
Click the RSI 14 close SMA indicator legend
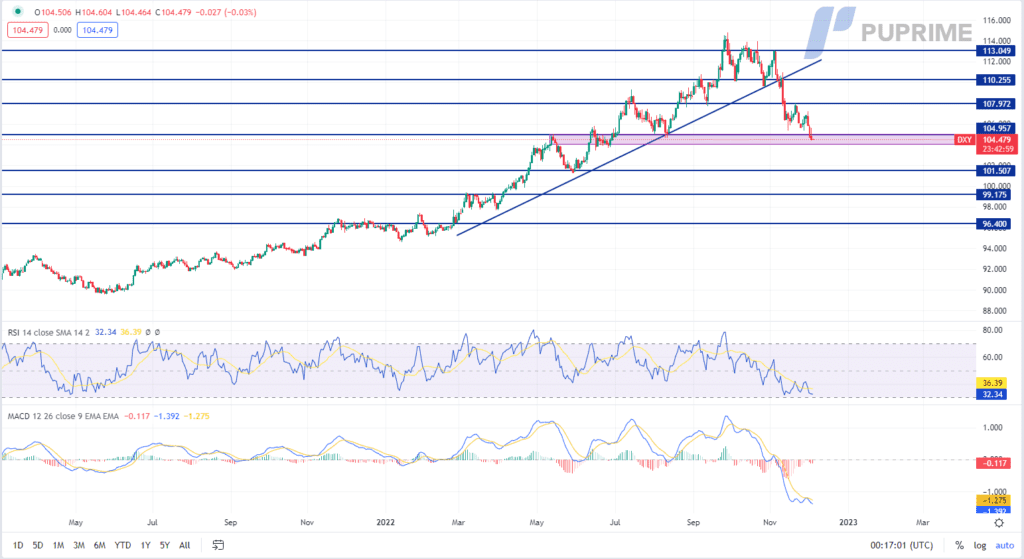(49, 332)
